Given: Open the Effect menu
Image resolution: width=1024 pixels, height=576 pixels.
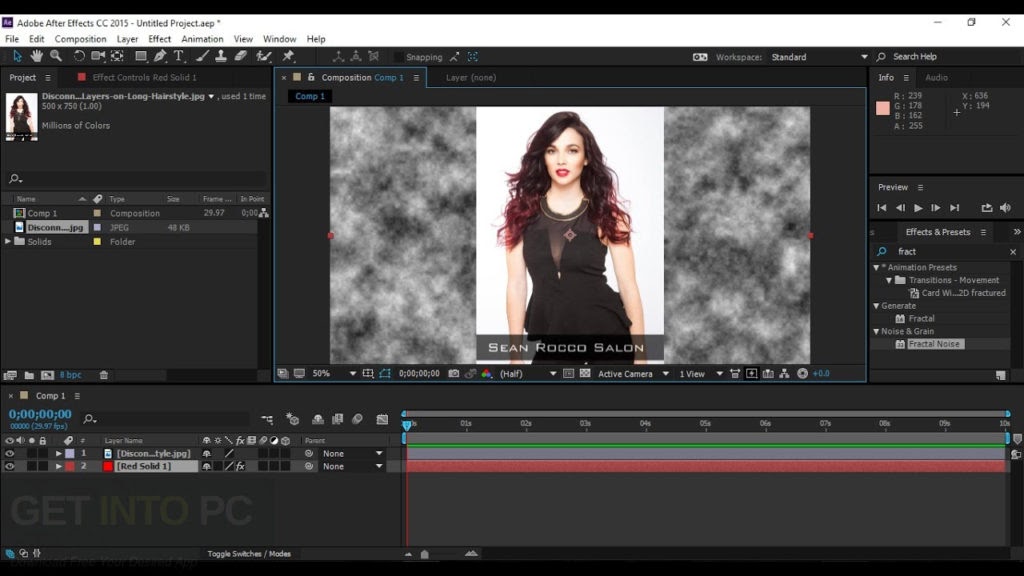Looking at the screenshot, I should pos(159,39).
